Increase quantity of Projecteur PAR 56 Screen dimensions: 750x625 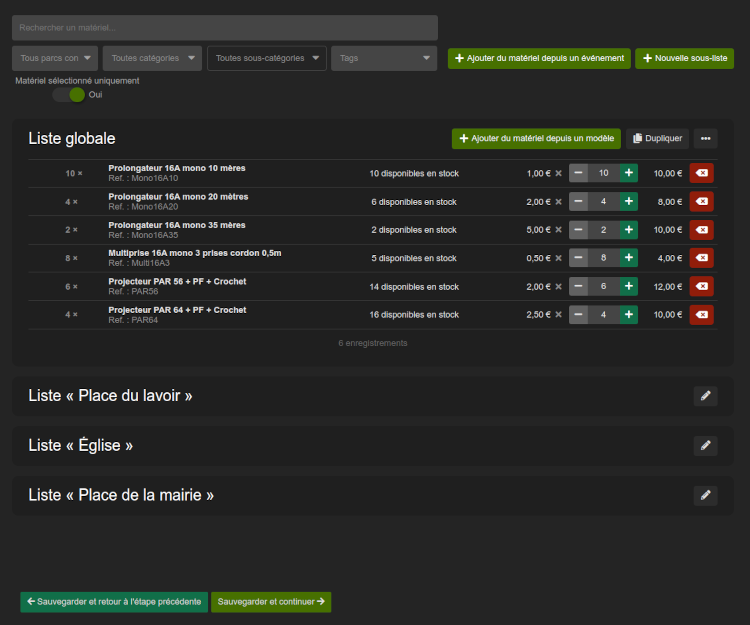pos(628,287)
